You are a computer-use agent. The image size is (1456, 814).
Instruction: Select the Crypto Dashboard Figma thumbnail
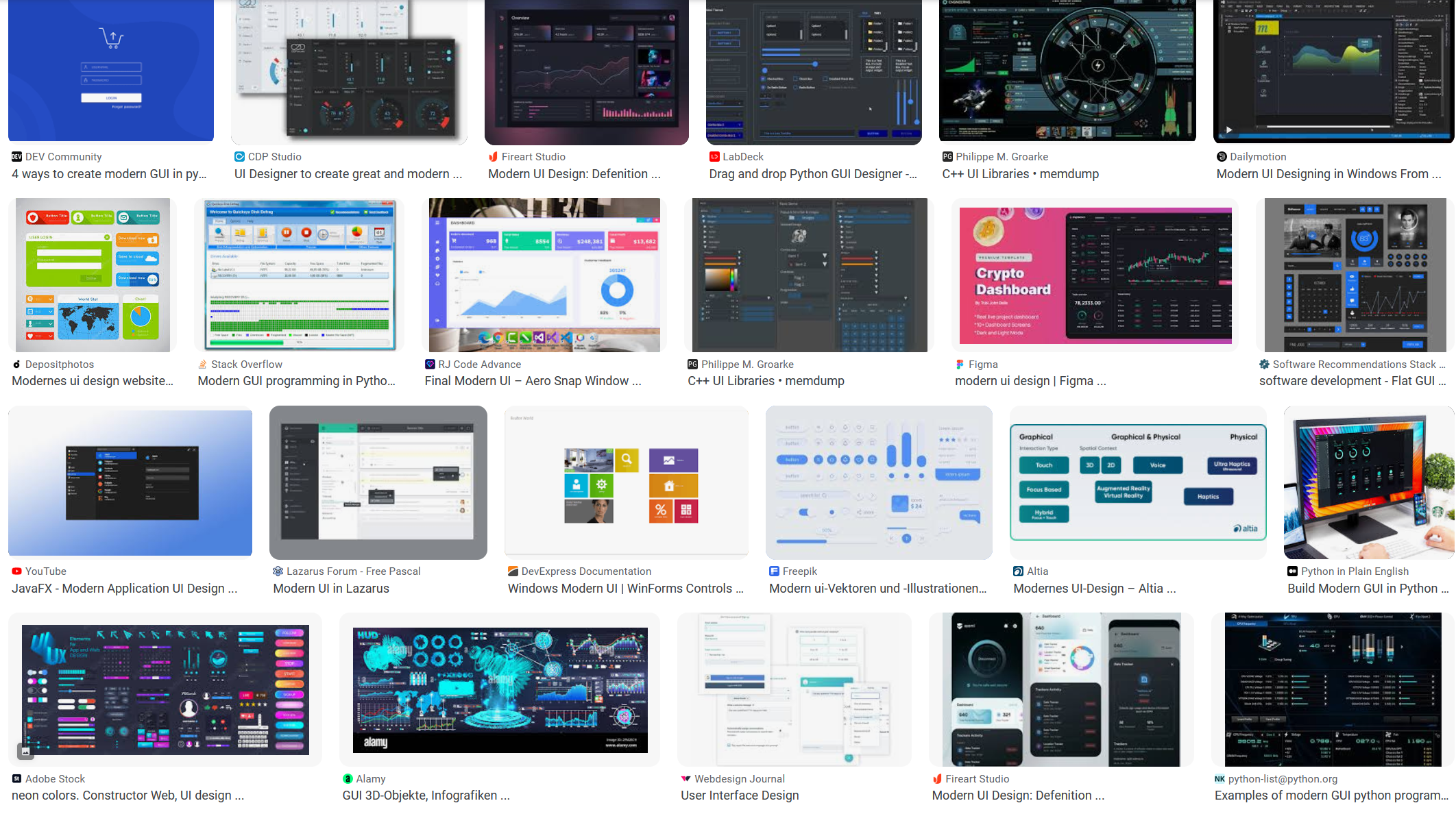[1095, 275]
